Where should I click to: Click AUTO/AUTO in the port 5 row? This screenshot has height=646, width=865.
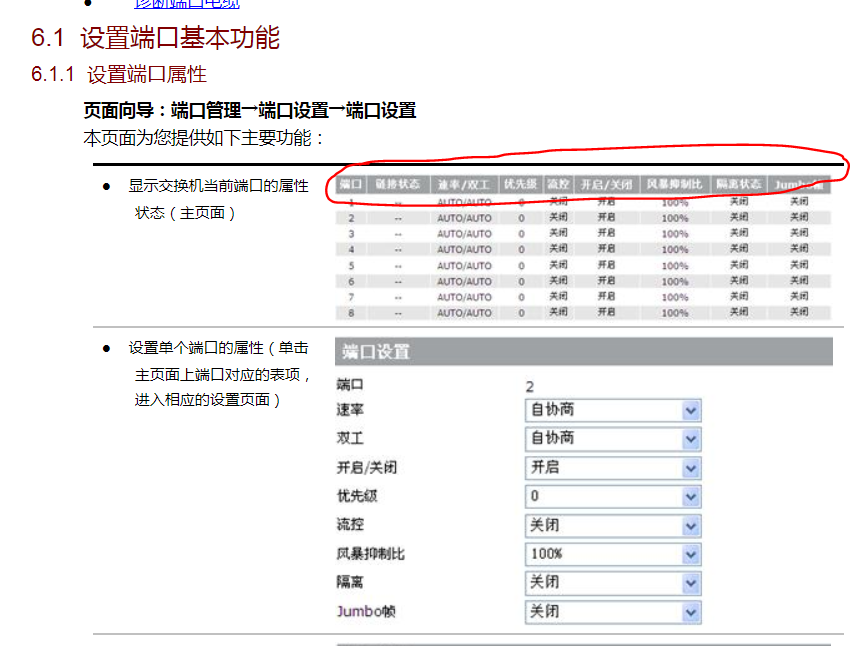point(464,266)
